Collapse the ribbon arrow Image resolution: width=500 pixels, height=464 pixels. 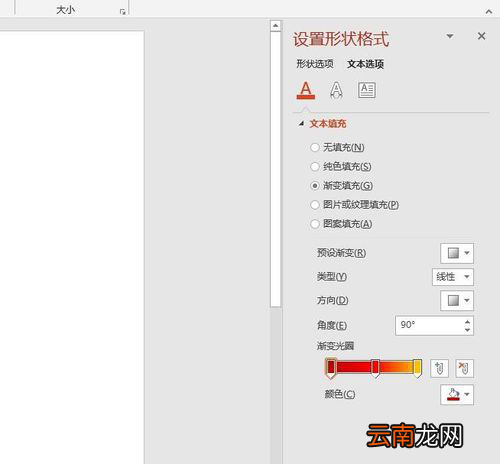pyautogui.click(x=489, y=12)
